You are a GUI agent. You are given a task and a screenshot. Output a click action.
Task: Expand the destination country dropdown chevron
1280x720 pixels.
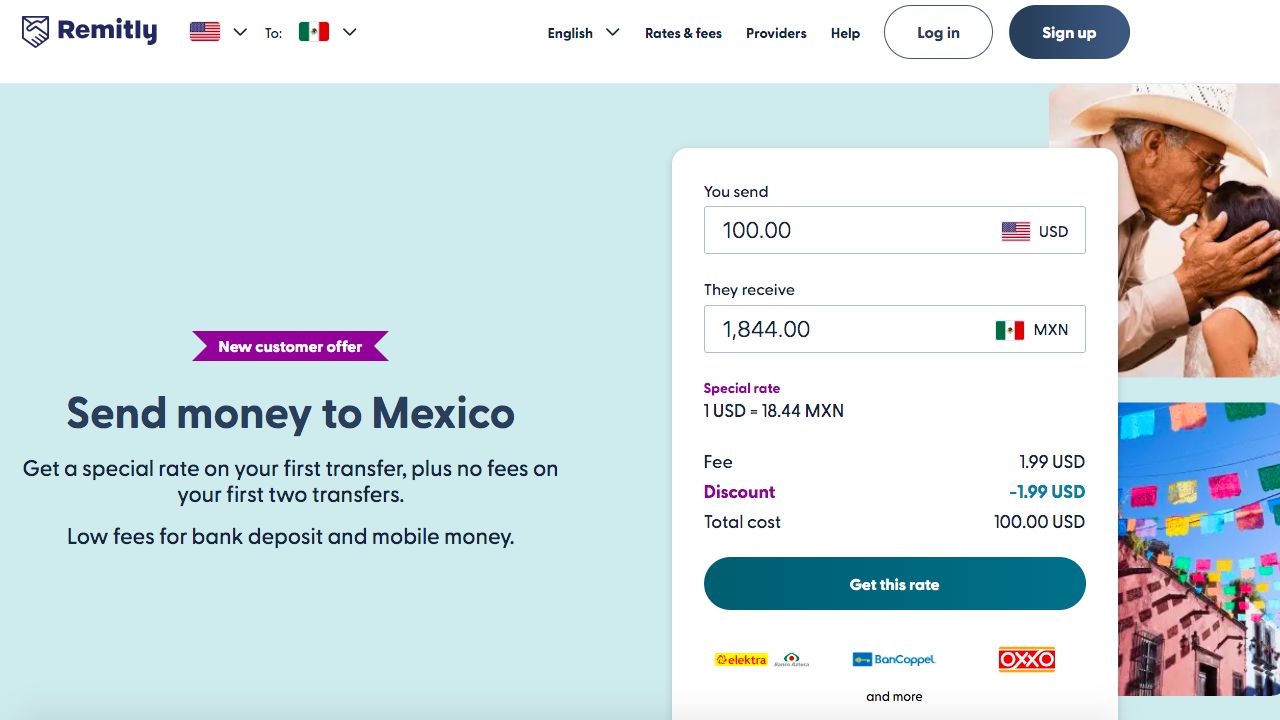click(349, 32)
